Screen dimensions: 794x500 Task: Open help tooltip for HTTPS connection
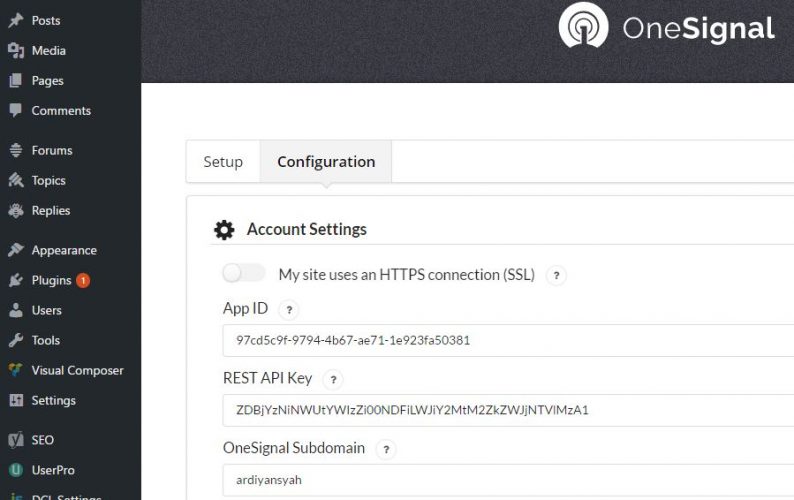click(556, 275)
